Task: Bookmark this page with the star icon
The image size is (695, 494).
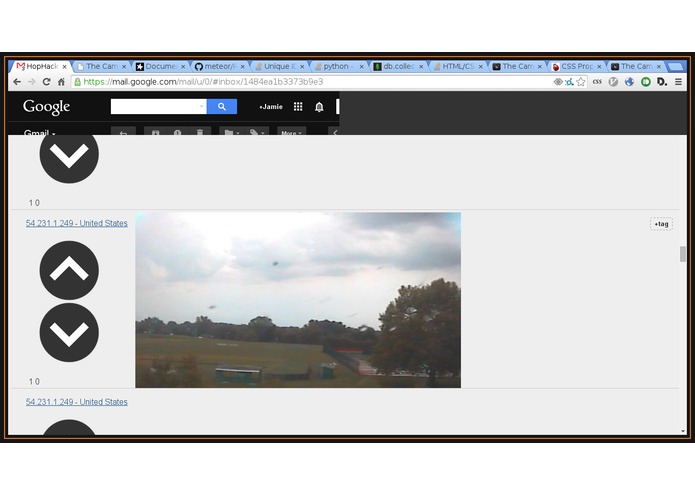Action: [581, 82]
